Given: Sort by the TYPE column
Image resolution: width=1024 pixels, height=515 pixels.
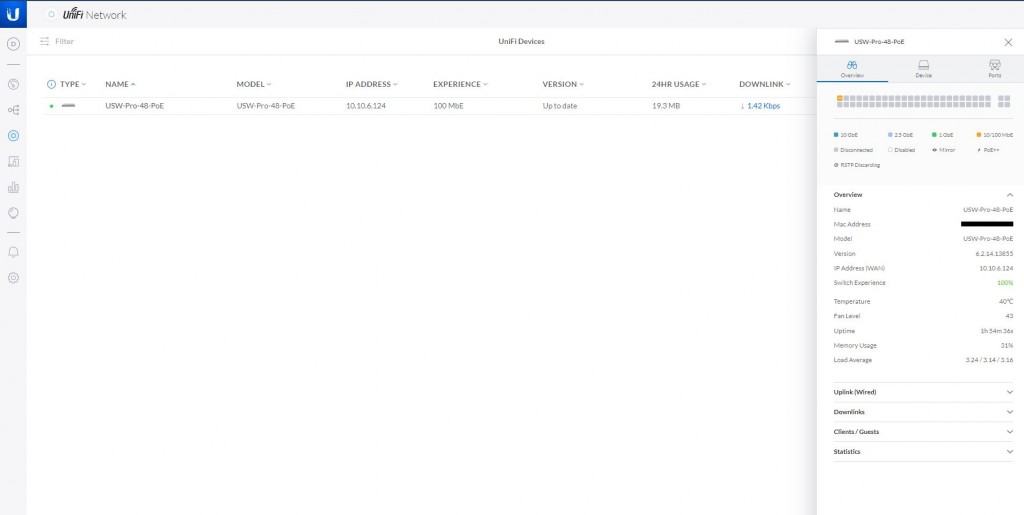Looking at the screenshot, I should 73,84.
